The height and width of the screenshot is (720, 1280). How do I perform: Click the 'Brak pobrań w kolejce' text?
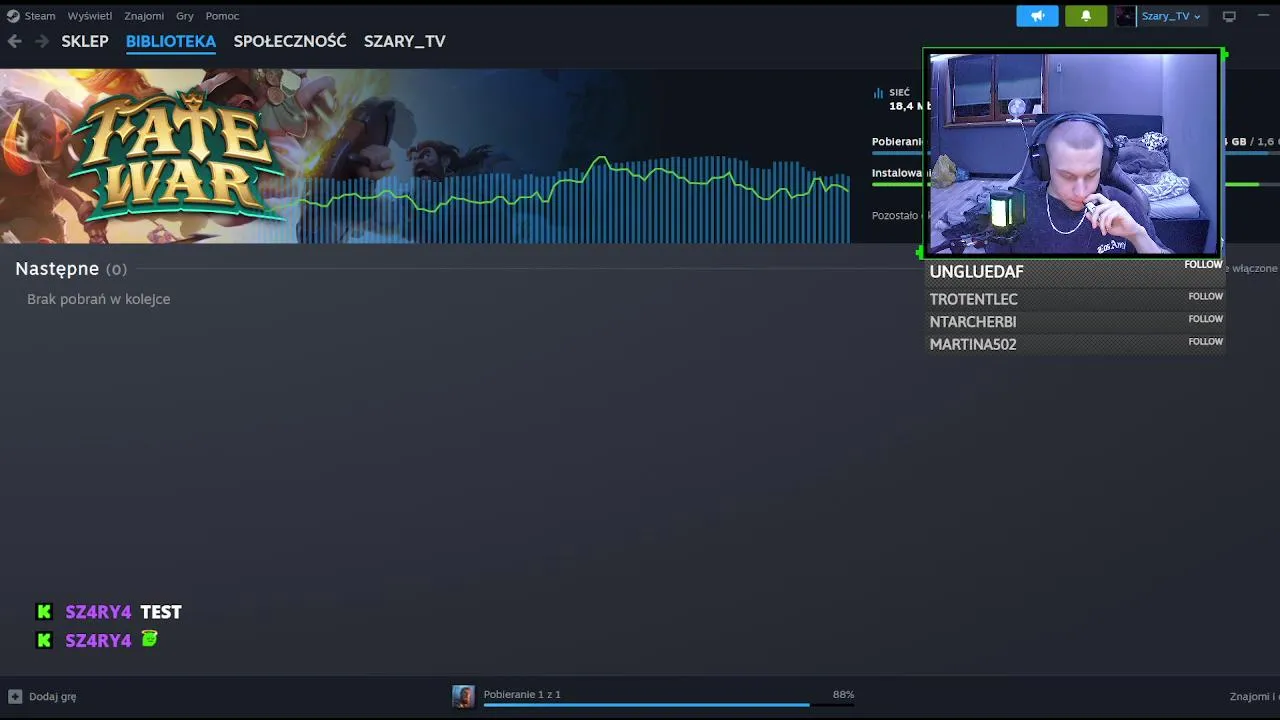click(99, 299)
